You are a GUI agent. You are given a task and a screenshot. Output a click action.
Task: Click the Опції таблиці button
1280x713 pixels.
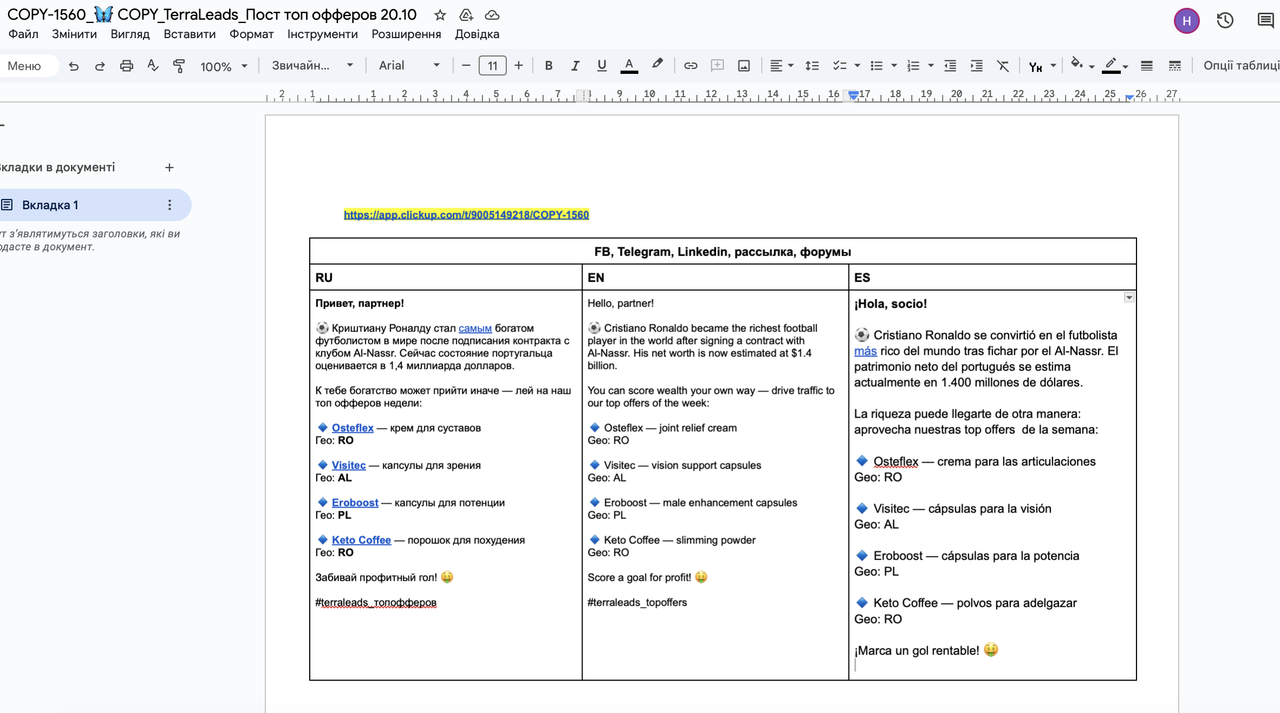point(1240,66)
